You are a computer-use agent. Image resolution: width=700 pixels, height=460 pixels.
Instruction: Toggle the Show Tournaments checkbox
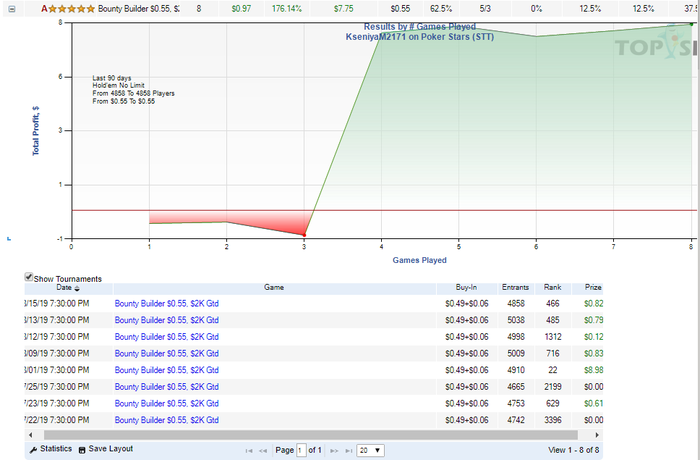[29, 277]
